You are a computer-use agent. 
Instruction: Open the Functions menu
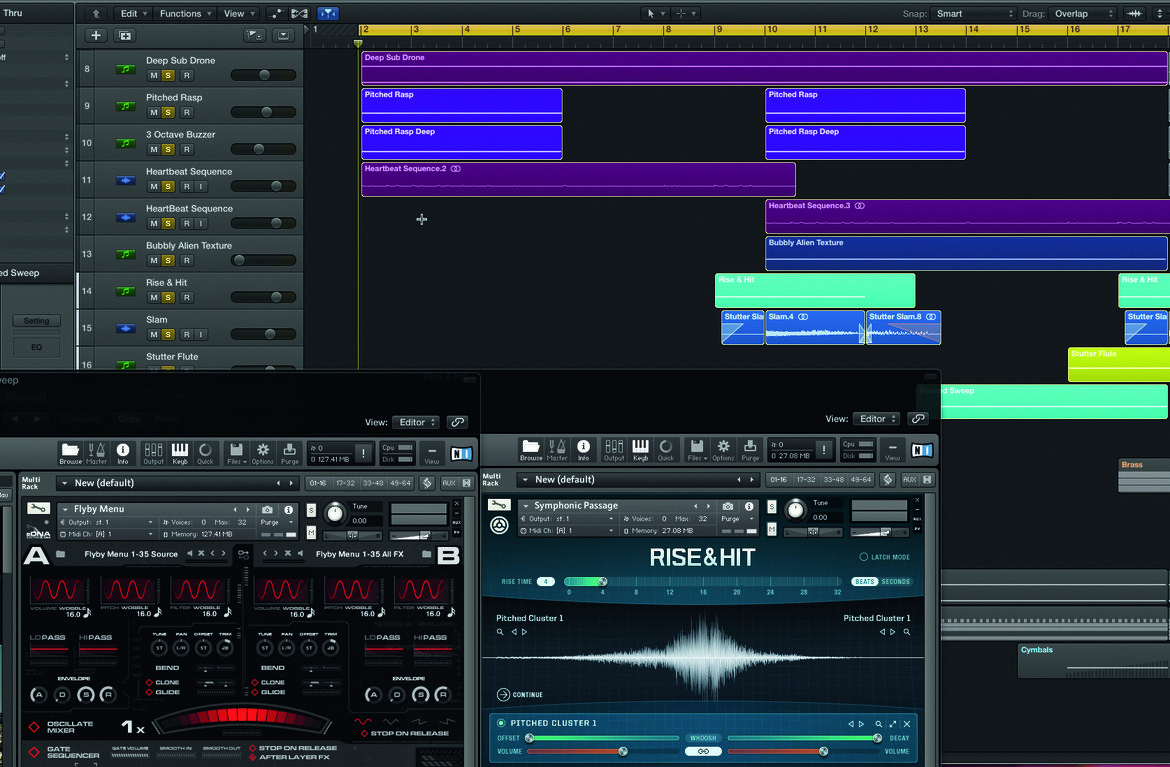coord(185,13)
